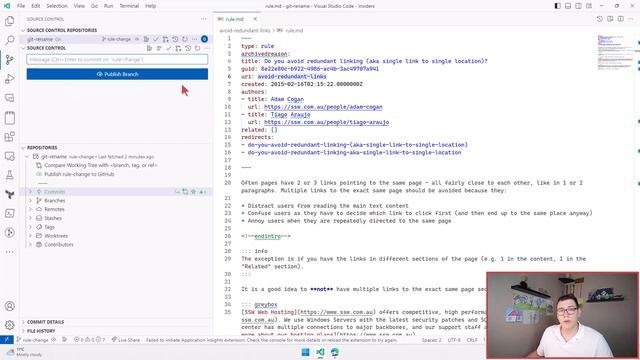Click branch graph icon in Source Control header

[178, 48]
